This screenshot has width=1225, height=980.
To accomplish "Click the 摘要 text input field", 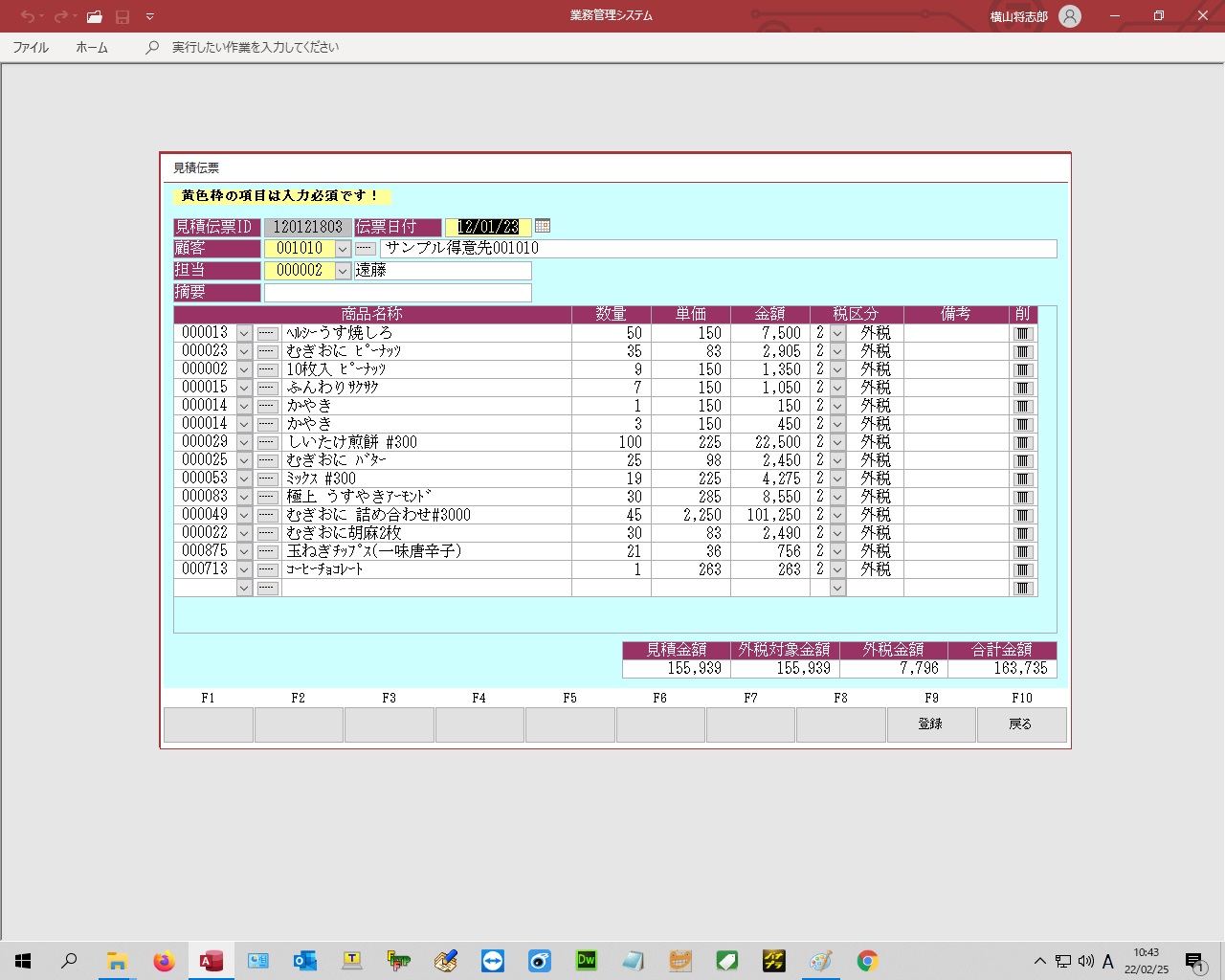I will pos(397,293).
